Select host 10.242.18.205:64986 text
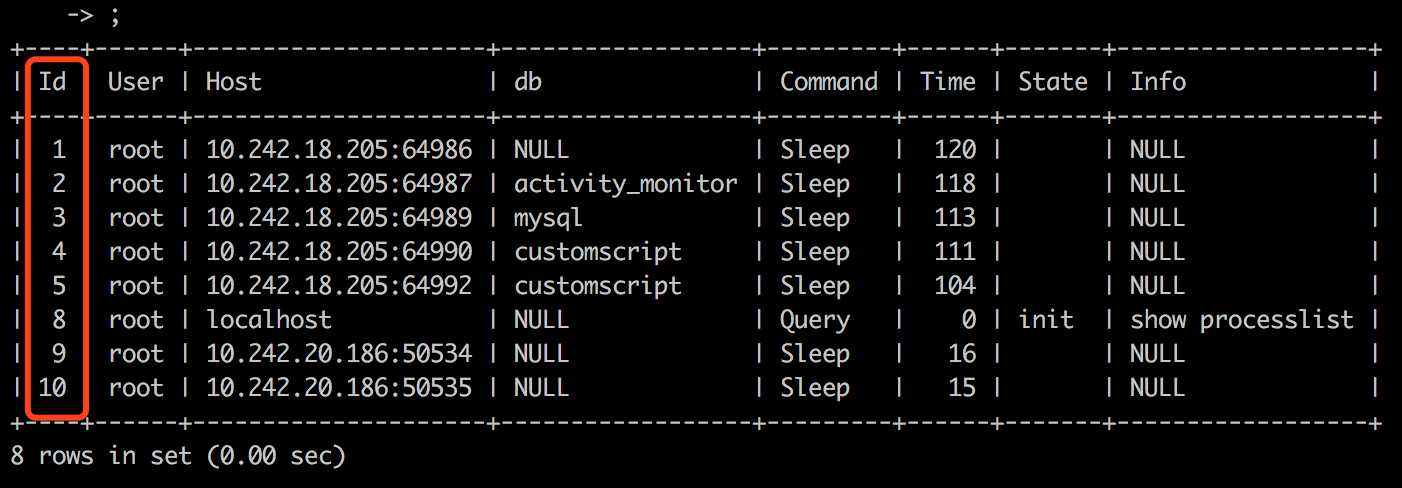The image size is (1402, 488). click(x=339, y=150)
